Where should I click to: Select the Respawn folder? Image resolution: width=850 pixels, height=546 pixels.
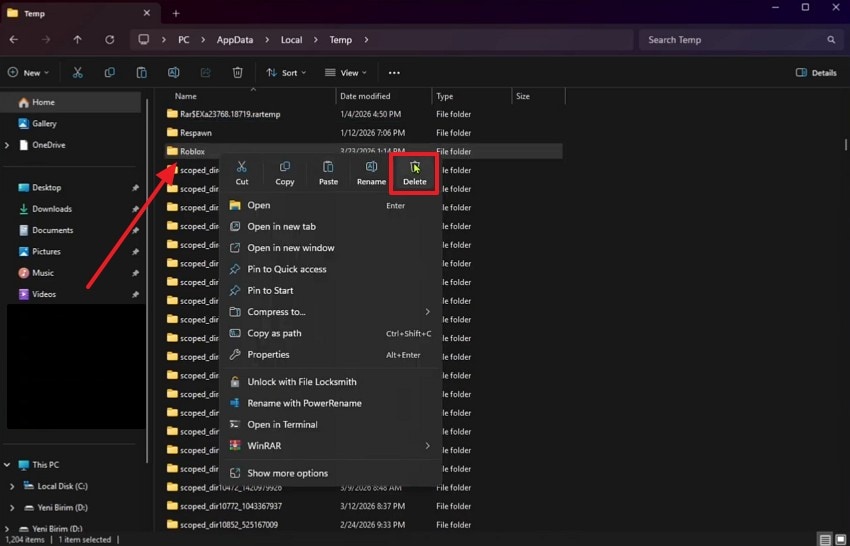363,133
